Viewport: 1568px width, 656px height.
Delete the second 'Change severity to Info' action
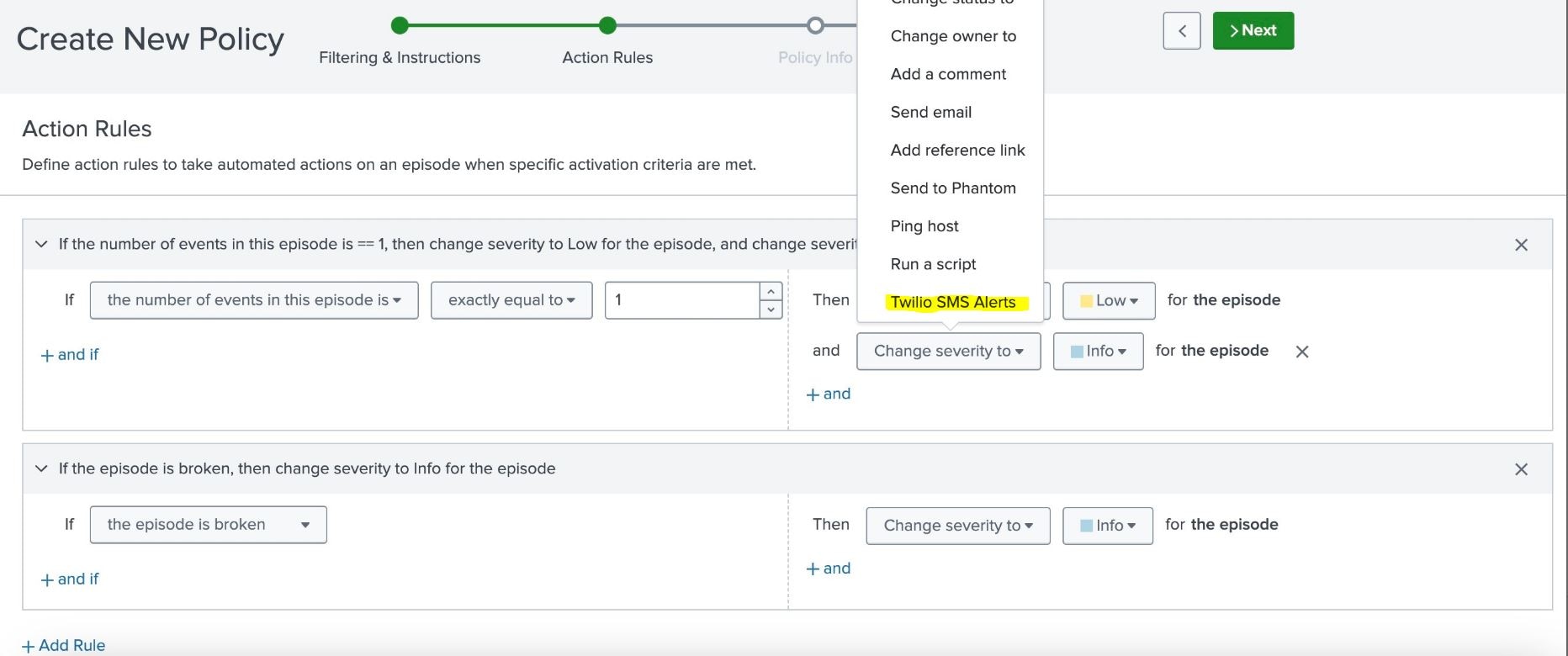click(x=1302, y=352)
